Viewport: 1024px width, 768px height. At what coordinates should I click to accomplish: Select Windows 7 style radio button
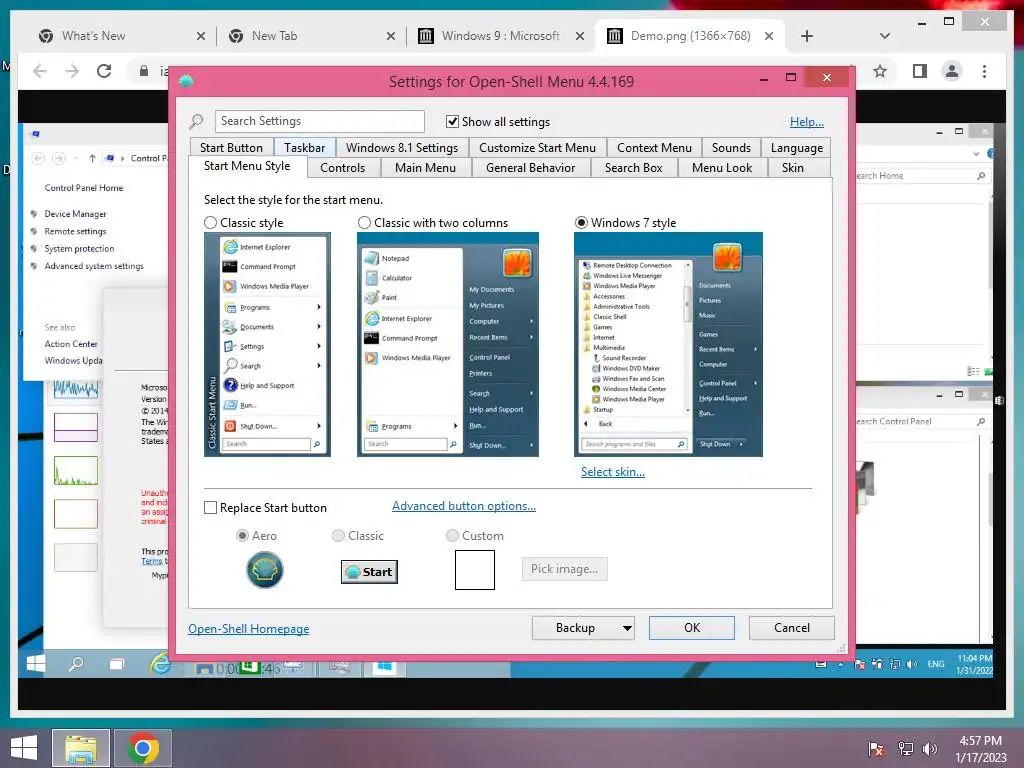(x=581, y=223)
